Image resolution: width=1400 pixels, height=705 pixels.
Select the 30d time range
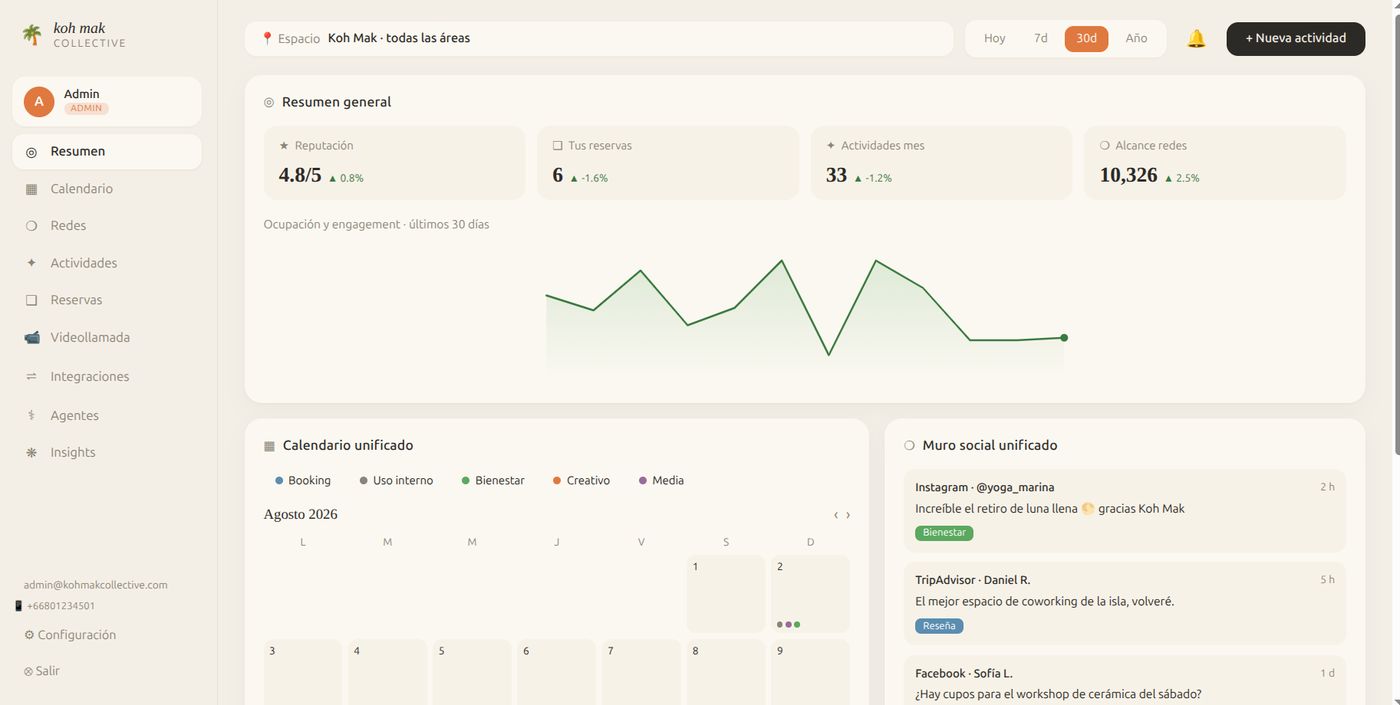(x=1086, y=39)
